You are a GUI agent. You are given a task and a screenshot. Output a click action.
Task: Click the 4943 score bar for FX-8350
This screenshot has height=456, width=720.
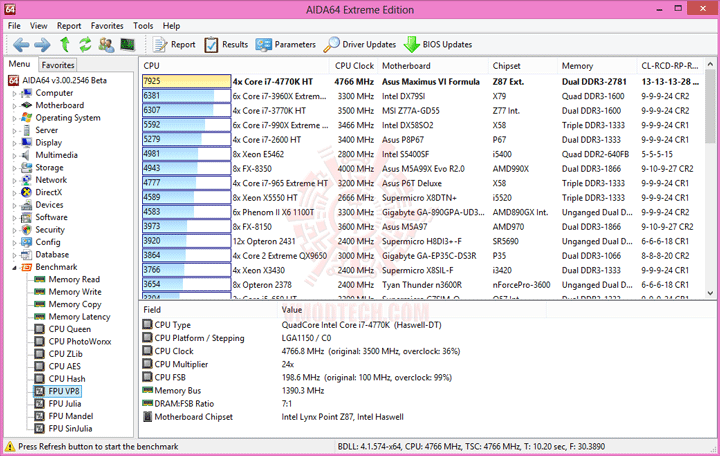click(186, 169)
